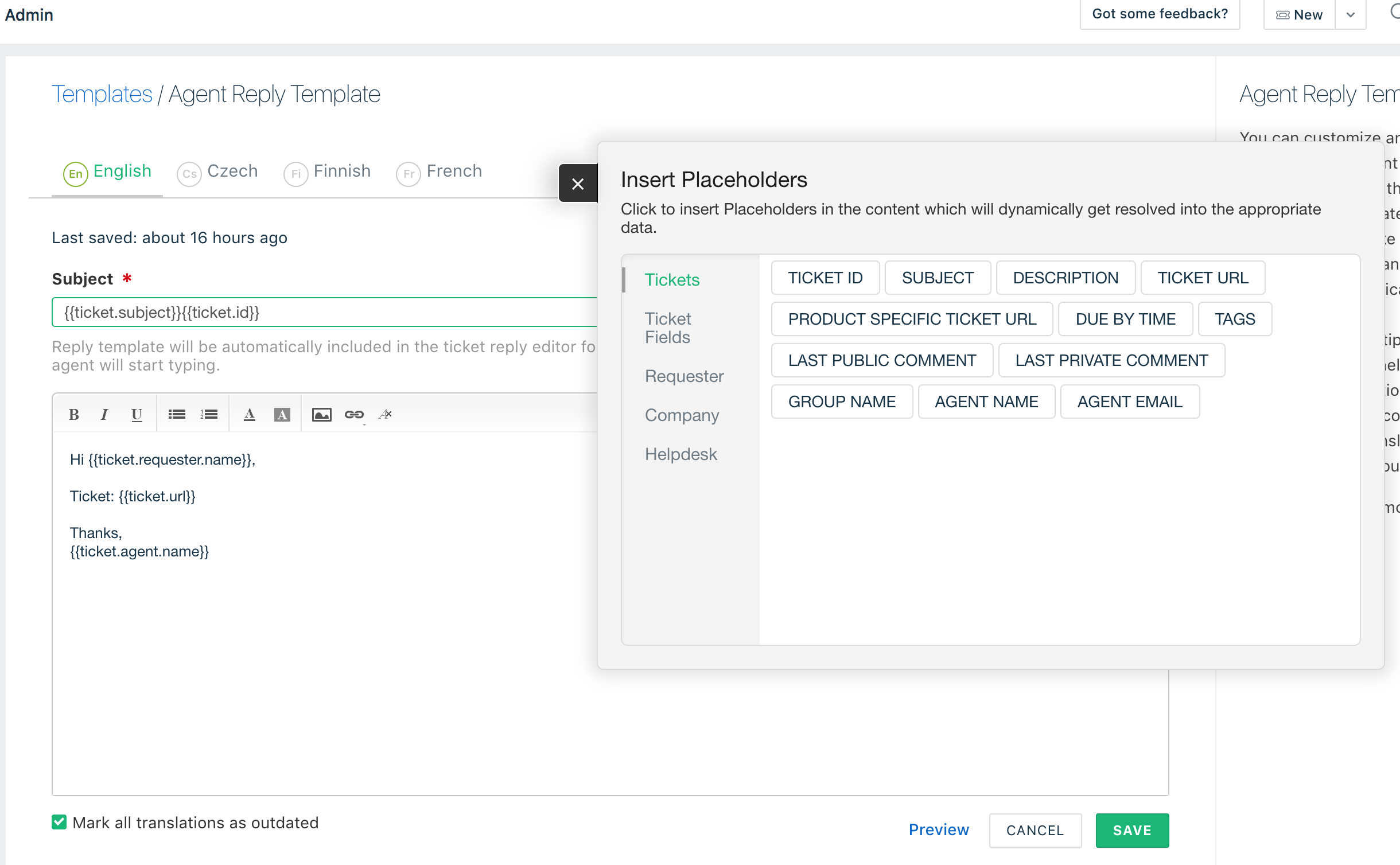This screenshot has height=865, width=1400.
Task: Click the insert link icon
Action: tap(354, 414)
